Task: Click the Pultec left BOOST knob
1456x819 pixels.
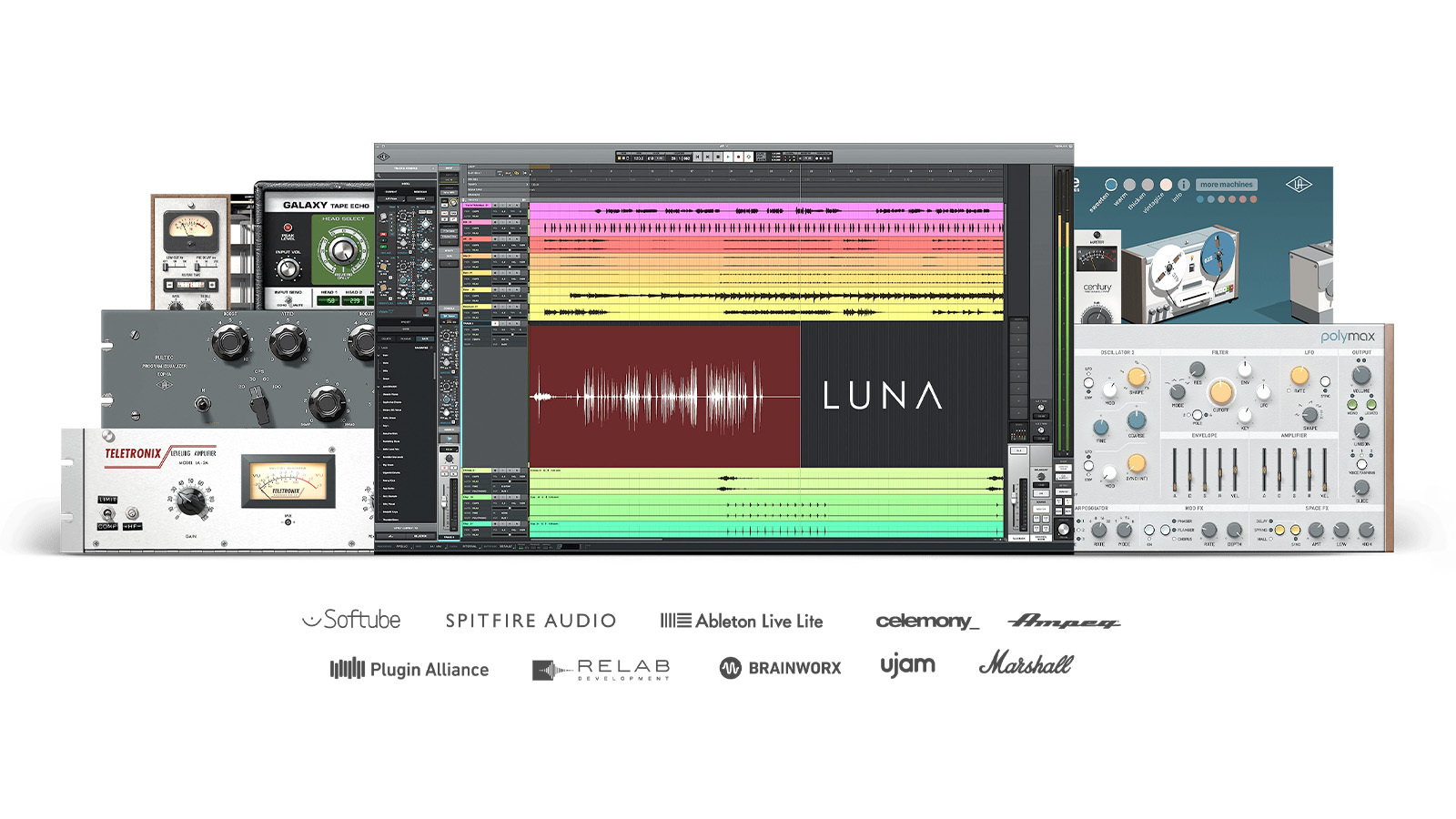Action: [229, 343]
